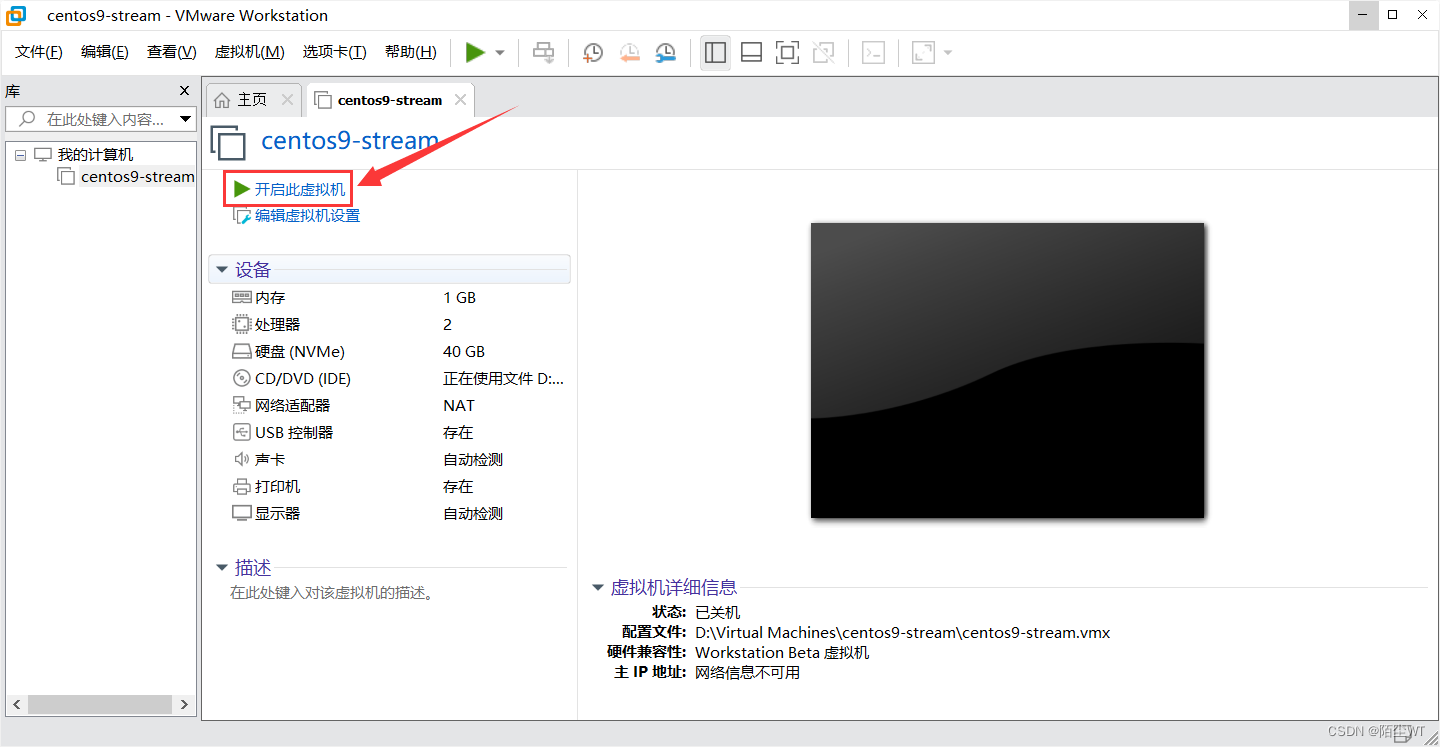Click the stretch guest display icon
The height and width of the screenshot is (747, 1440).
[923, 53]
